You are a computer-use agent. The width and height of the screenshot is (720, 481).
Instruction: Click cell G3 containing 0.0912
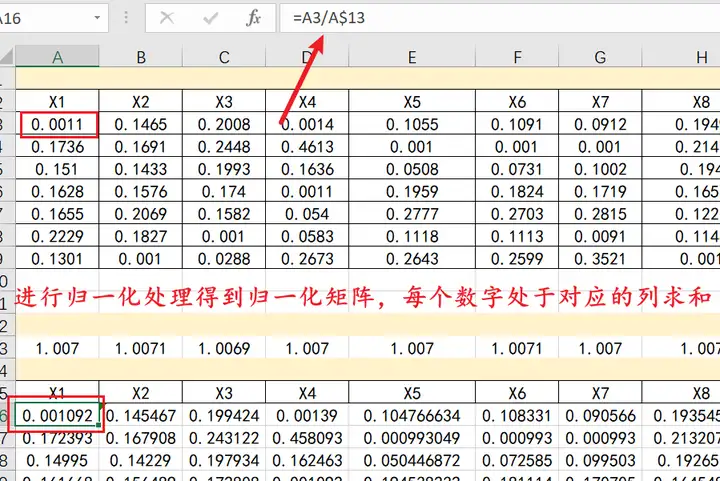pyautogui.click(x=600, y=124)
